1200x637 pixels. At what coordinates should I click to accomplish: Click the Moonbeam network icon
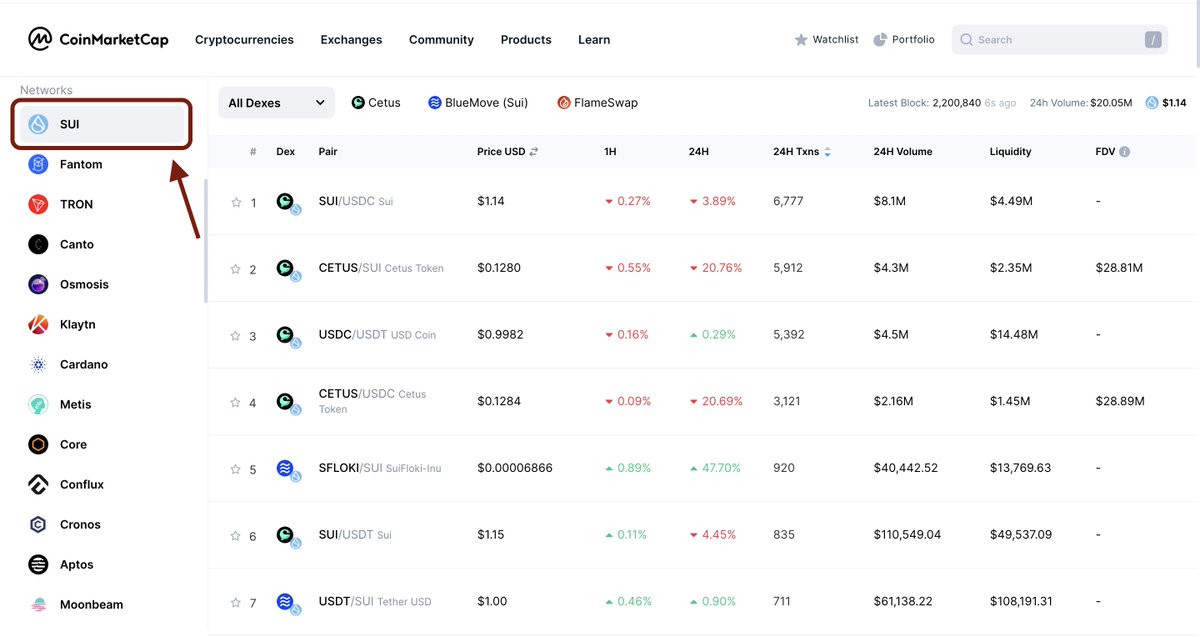pos(40,604)
